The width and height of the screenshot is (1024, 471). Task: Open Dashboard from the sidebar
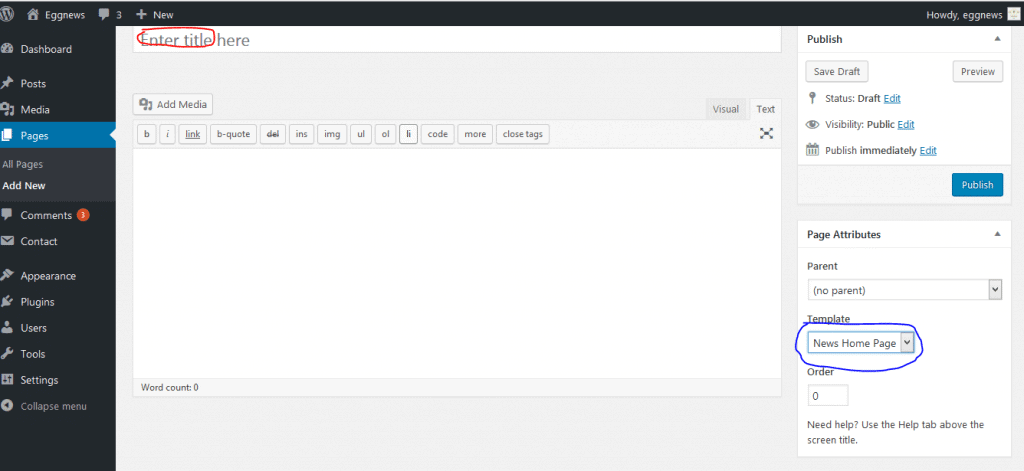pyautogui.click(x=46, y=49)
